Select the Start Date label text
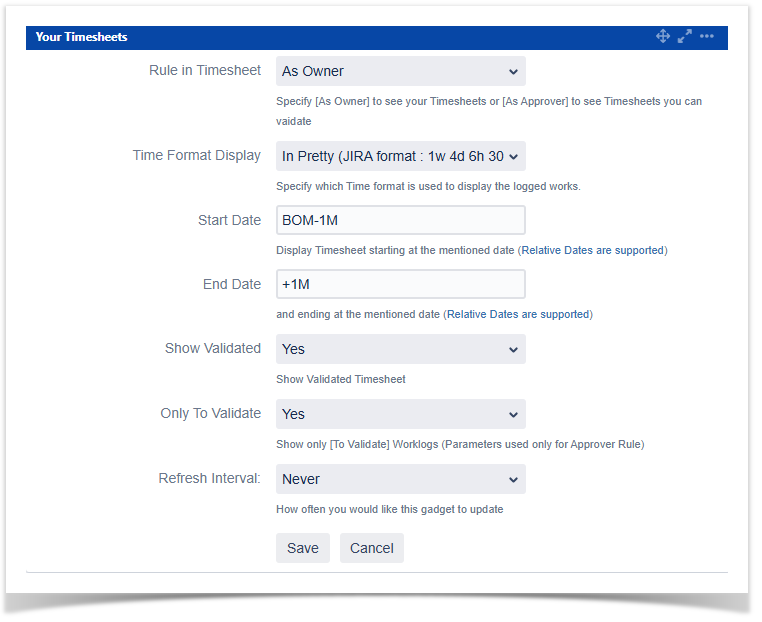Screen dimensions: 762x622 pyautogui.click(x=229, y=220)
